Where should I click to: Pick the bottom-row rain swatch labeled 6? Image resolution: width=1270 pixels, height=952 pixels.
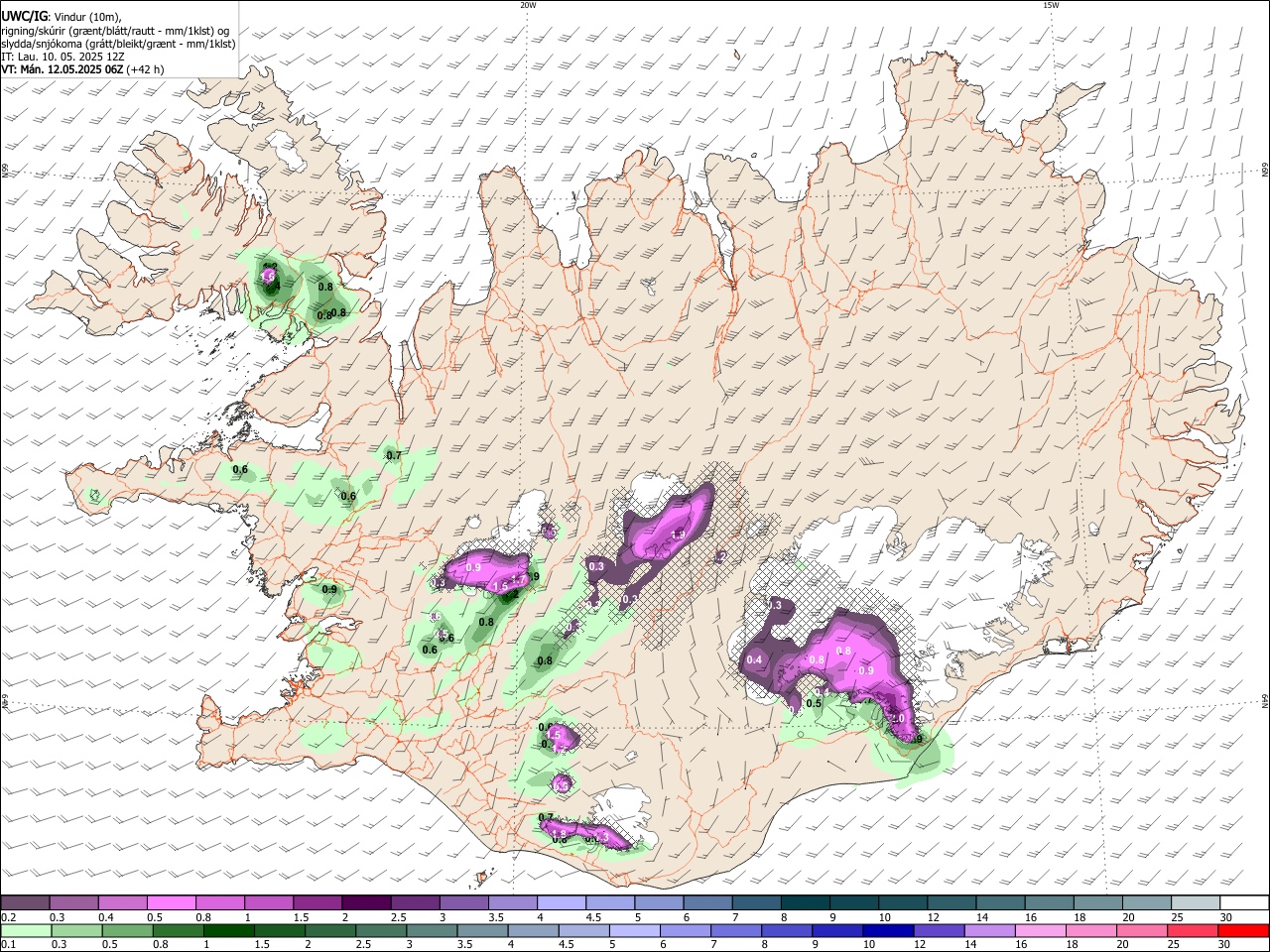point(685,930)
